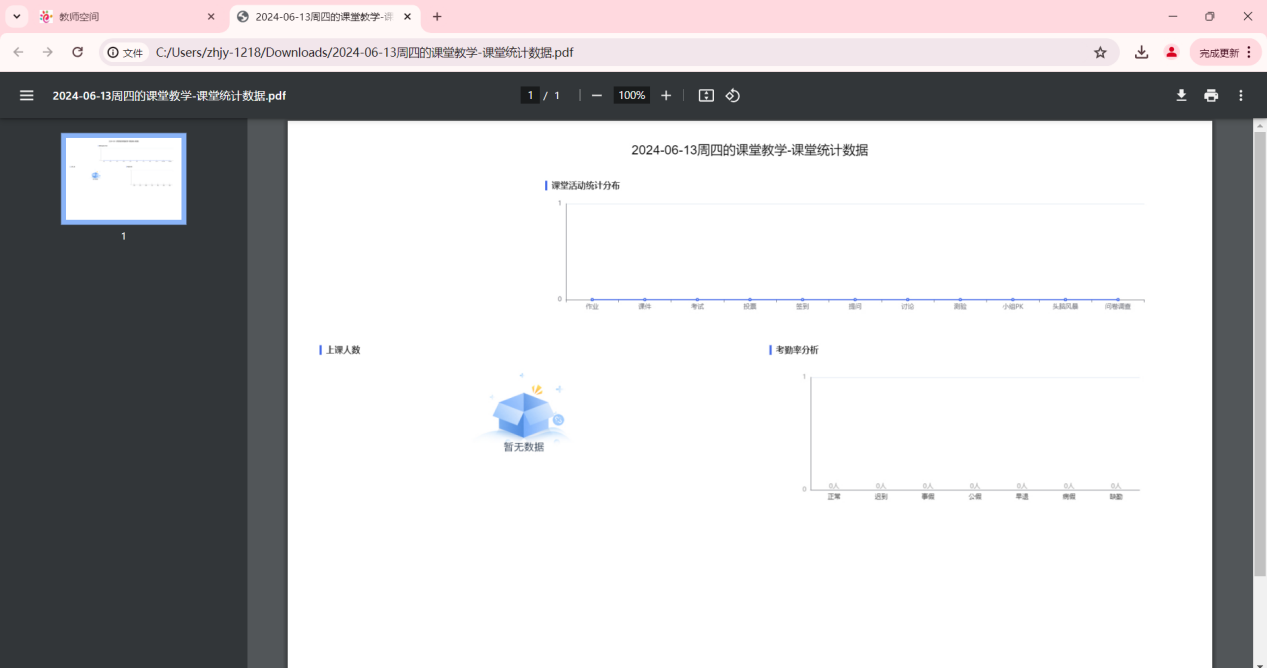Select page 1 thumbnail in sidebar
Screen dimensions: 1267x668
point(123,179)
